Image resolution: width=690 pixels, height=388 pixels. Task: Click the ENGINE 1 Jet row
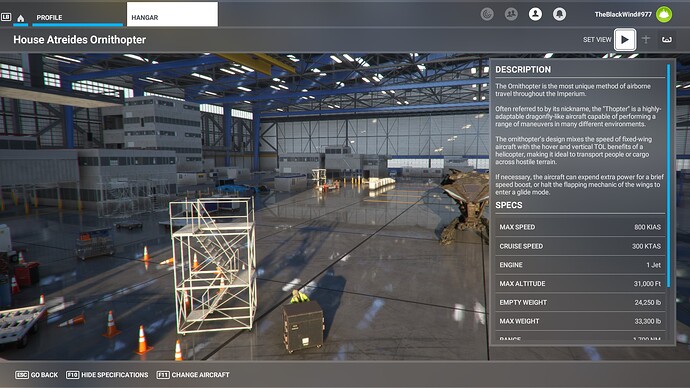pos(580,265)
